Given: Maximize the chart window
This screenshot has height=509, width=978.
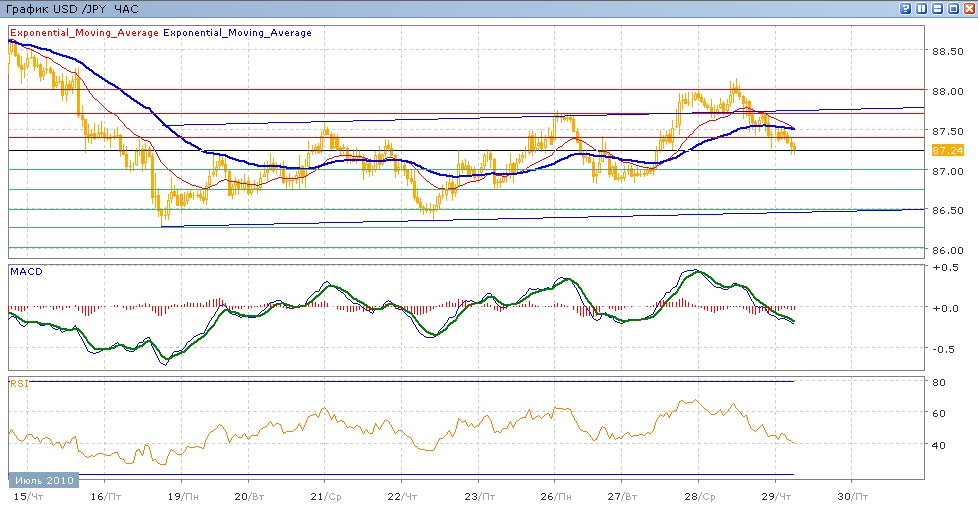Looking at the screenshot, I should tap(953, 8).
